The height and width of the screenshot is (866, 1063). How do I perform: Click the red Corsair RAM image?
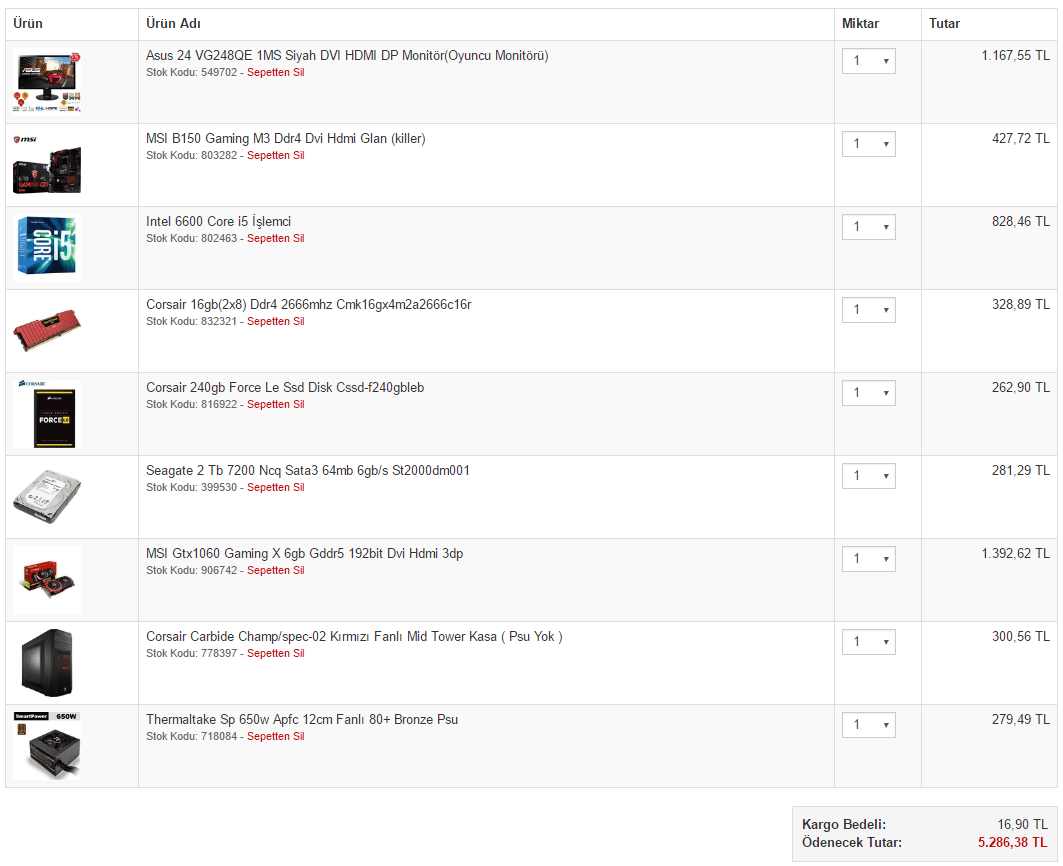[x=47, y=330]
